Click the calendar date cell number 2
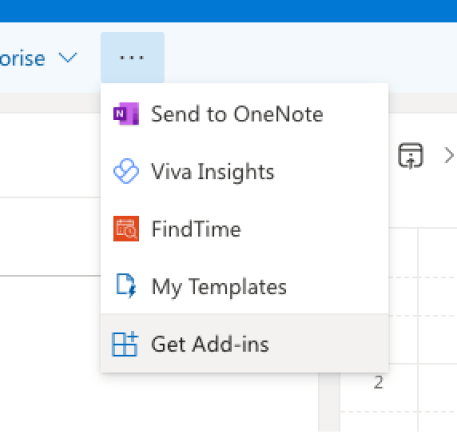This screenshot has height=432, width=457. pyautogui.click(x=378, y=383)
